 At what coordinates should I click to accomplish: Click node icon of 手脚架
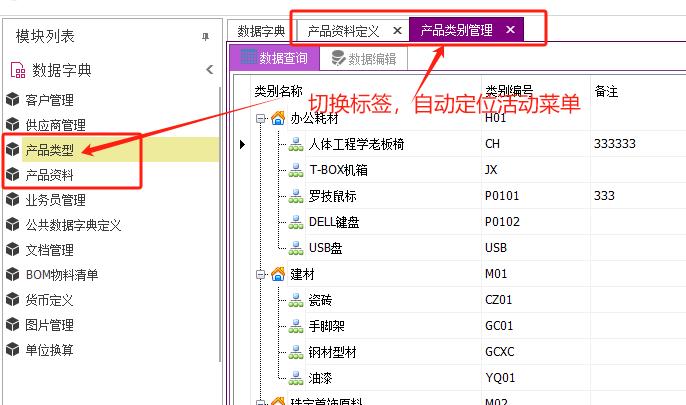[296, 326]
